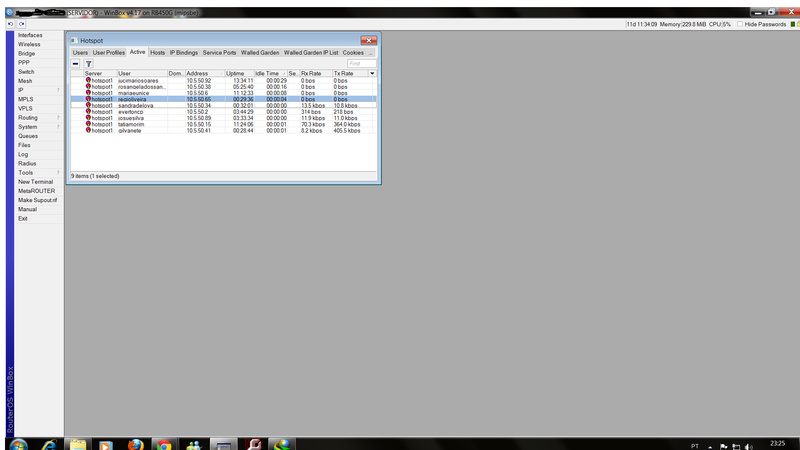Open the Windows Media Player taskbar icon
The width and height of the screenshot is (800, 450).
pyautogui.click(x=106, y=445)
